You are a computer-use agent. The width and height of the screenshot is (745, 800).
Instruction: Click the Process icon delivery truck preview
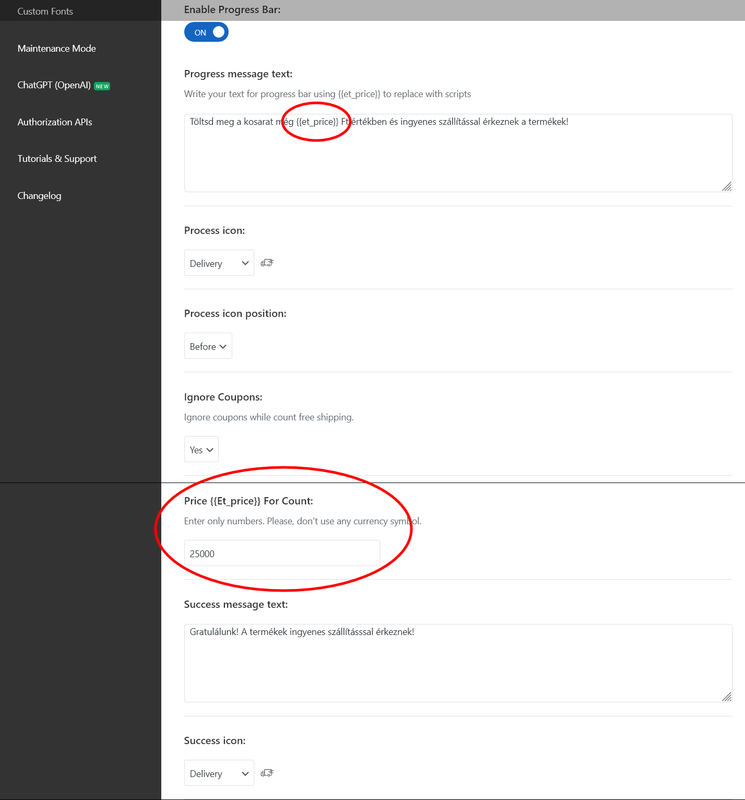[x=267, y=263]
